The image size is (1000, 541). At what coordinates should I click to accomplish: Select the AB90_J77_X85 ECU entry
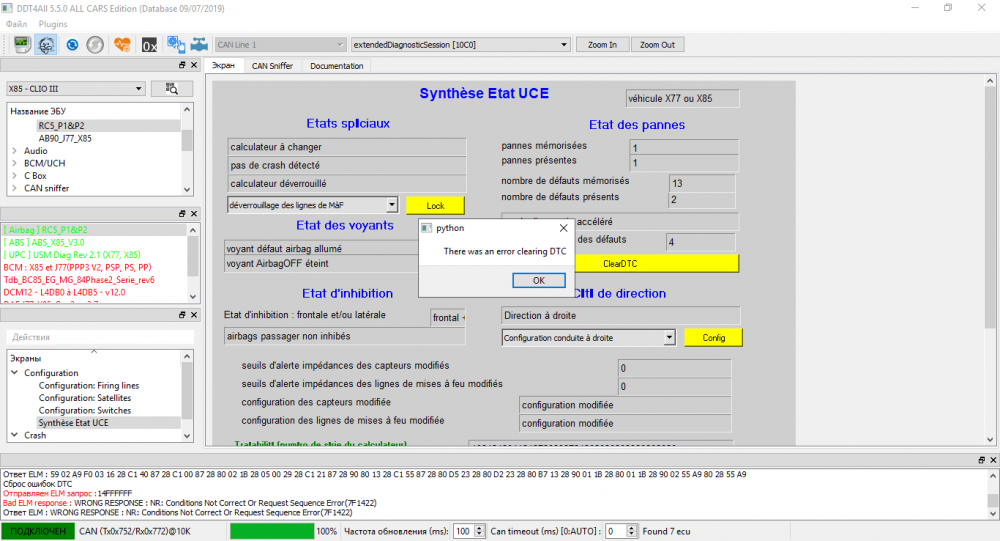65,138
